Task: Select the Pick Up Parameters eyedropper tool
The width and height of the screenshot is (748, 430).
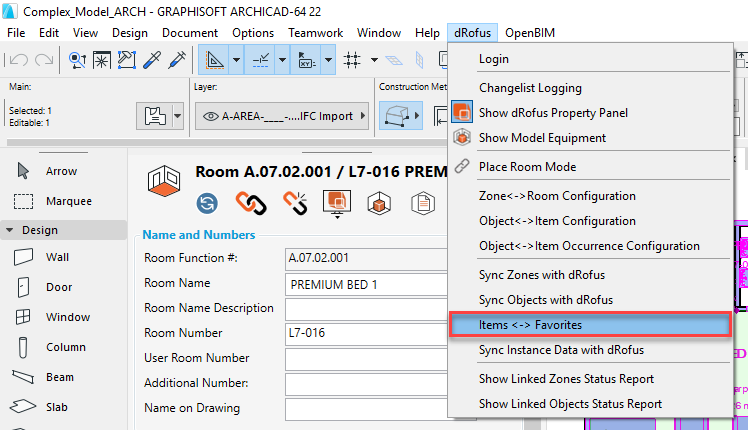Action: 153,60
